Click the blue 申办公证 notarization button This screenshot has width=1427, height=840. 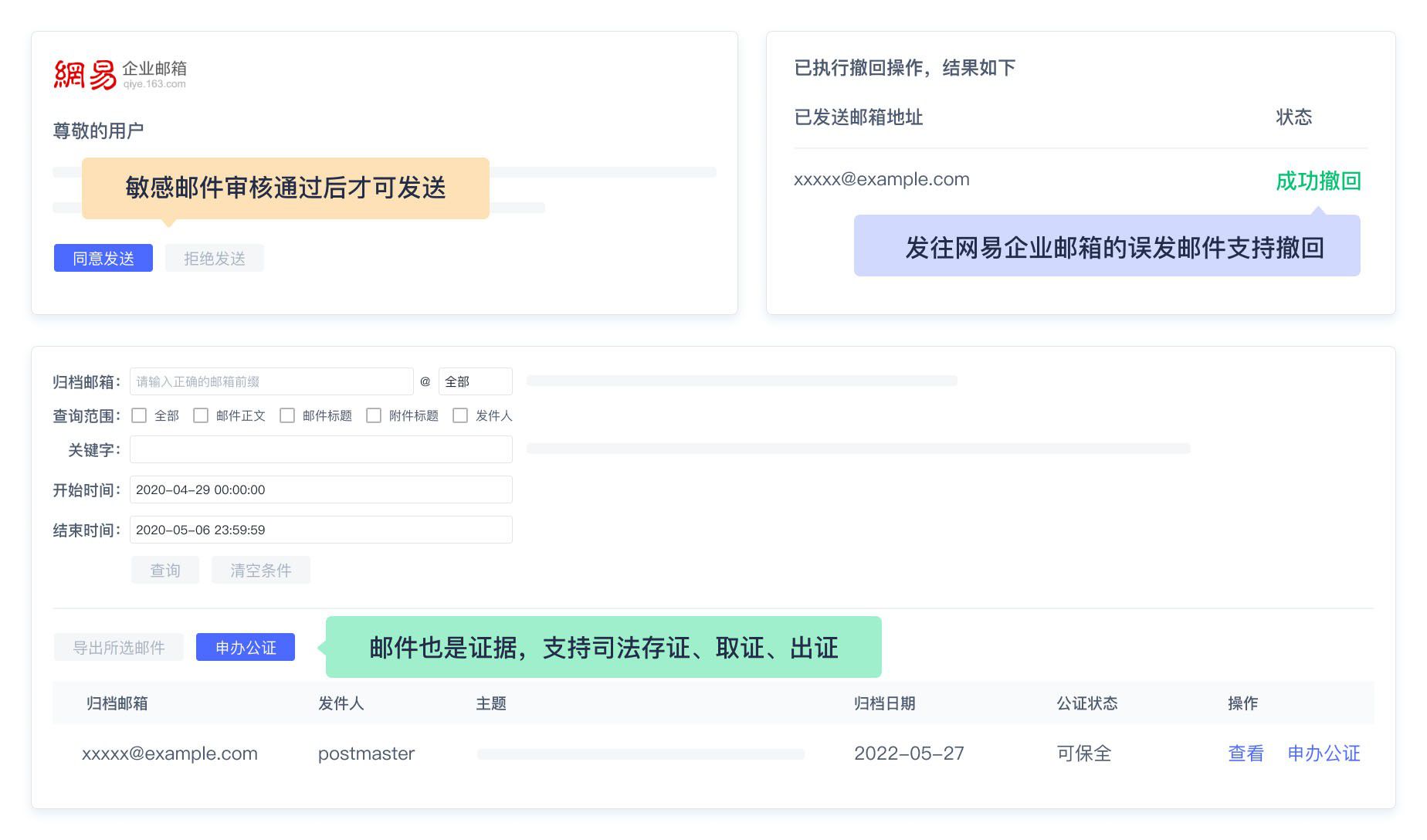click(x=245, y=648)
